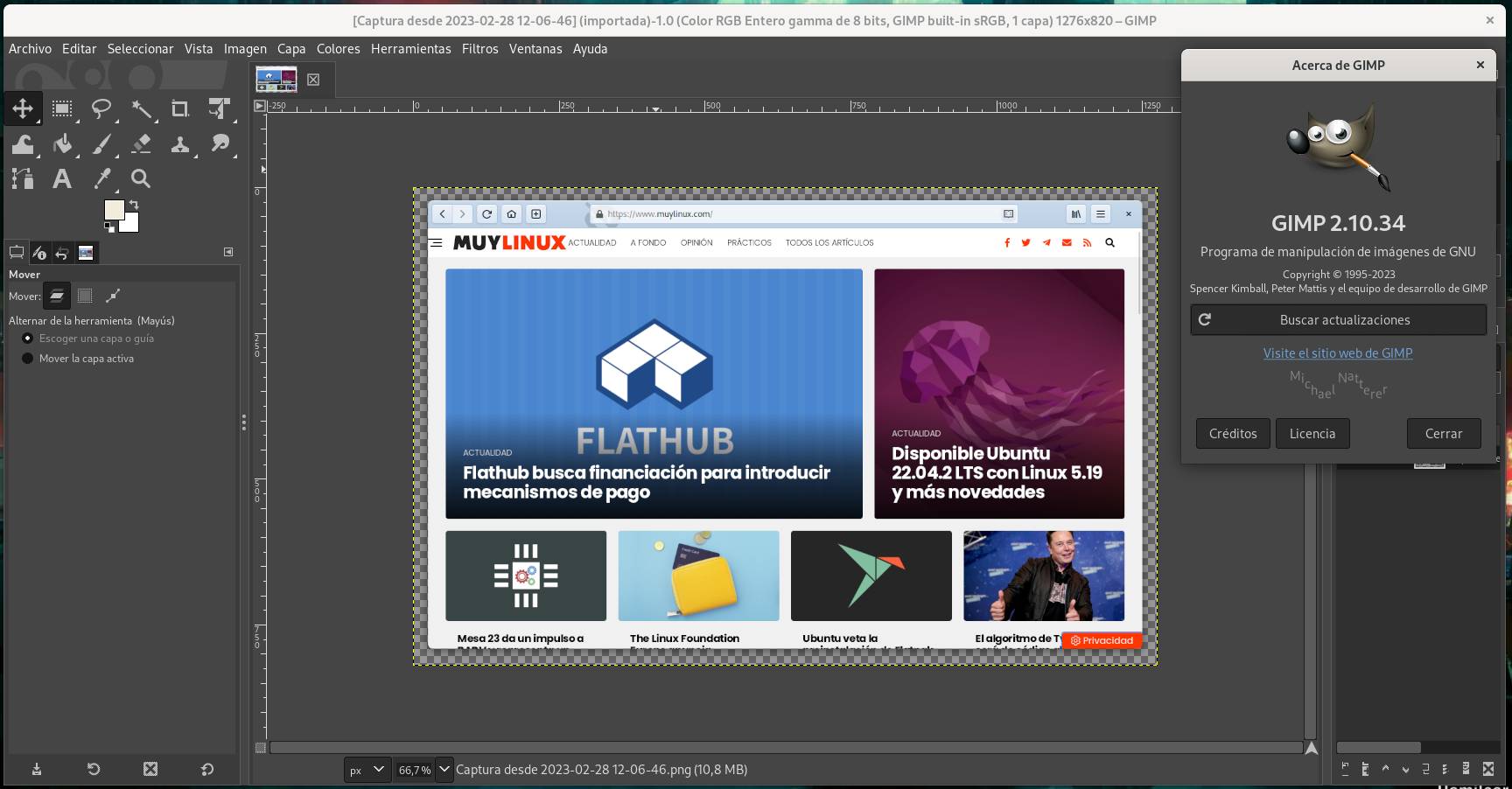Open the Herramientas menu
The width and height of the screenshot is (1512, 789).
click(x=410, y=49)
